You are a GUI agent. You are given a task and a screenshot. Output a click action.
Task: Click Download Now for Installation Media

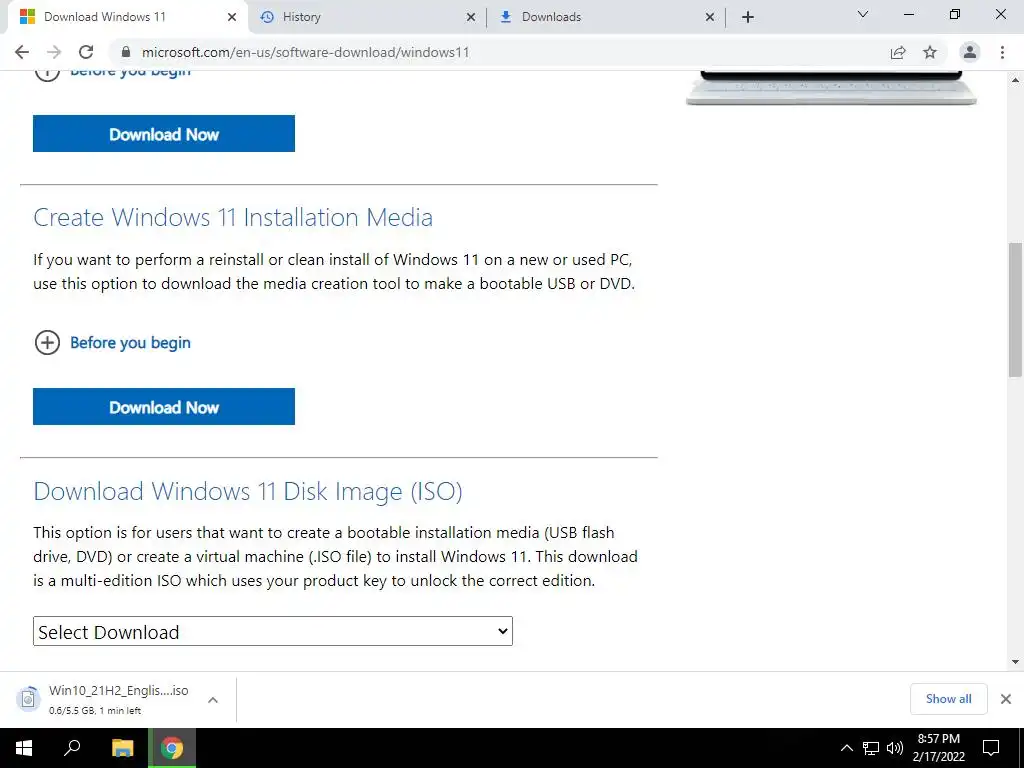click(164, 407)
